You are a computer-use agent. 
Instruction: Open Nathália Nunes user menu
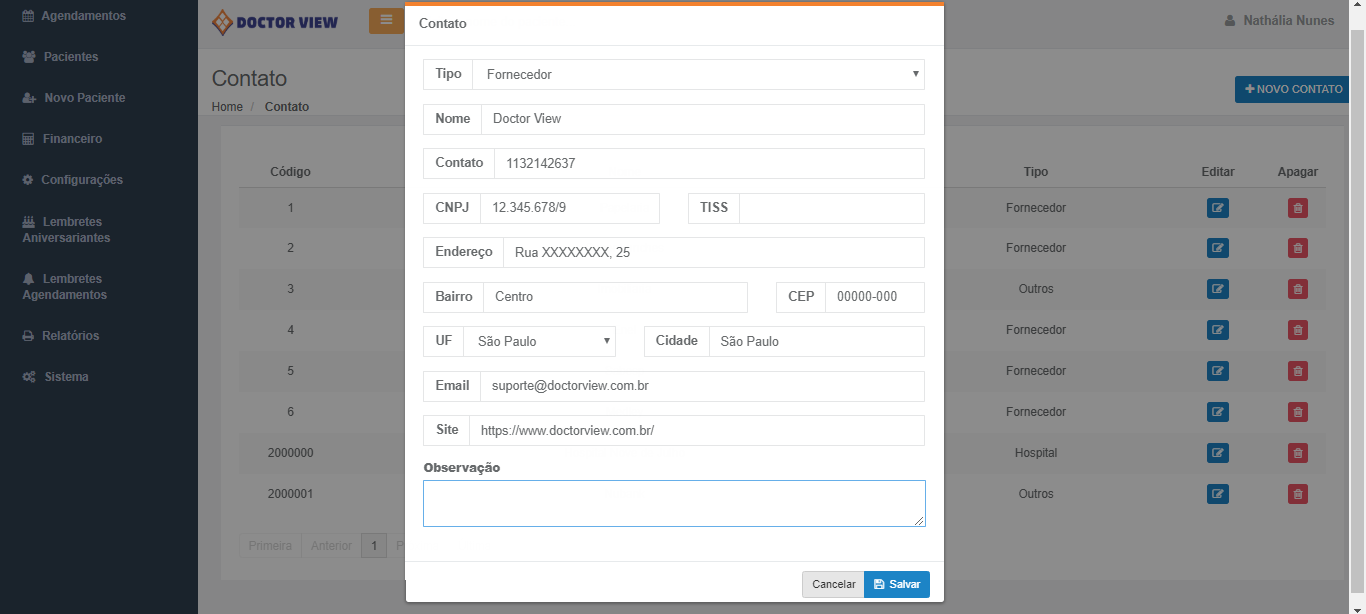[x=1279, y=21]
